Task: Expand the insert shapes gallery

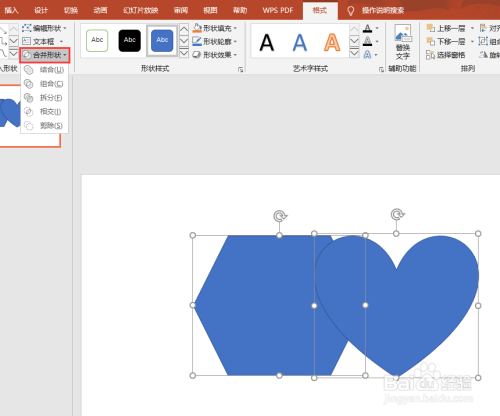Action: click(13, 54)
